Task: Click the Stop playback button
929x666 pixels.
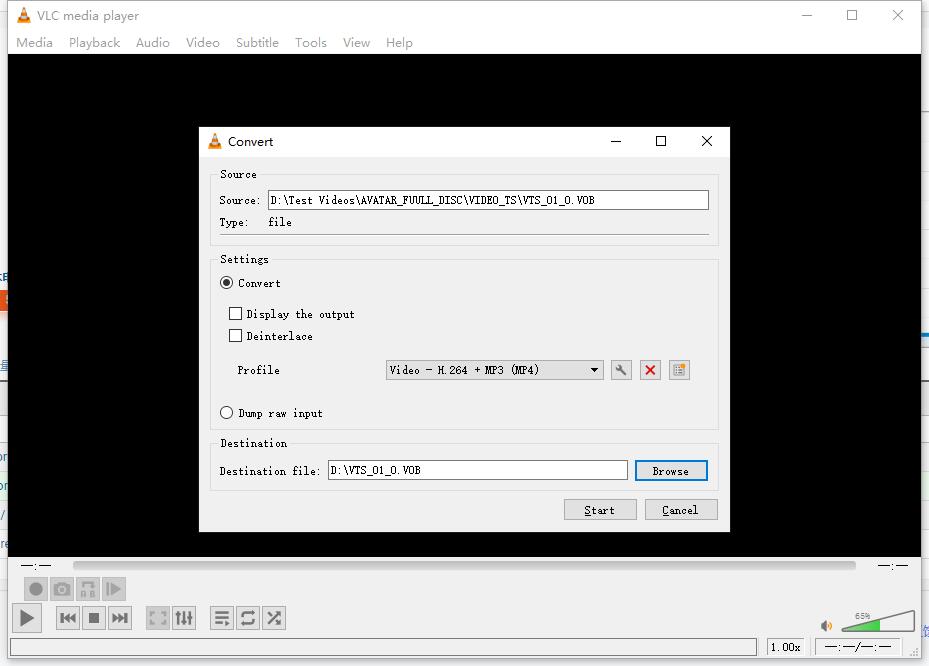Action: coord(94,618)
